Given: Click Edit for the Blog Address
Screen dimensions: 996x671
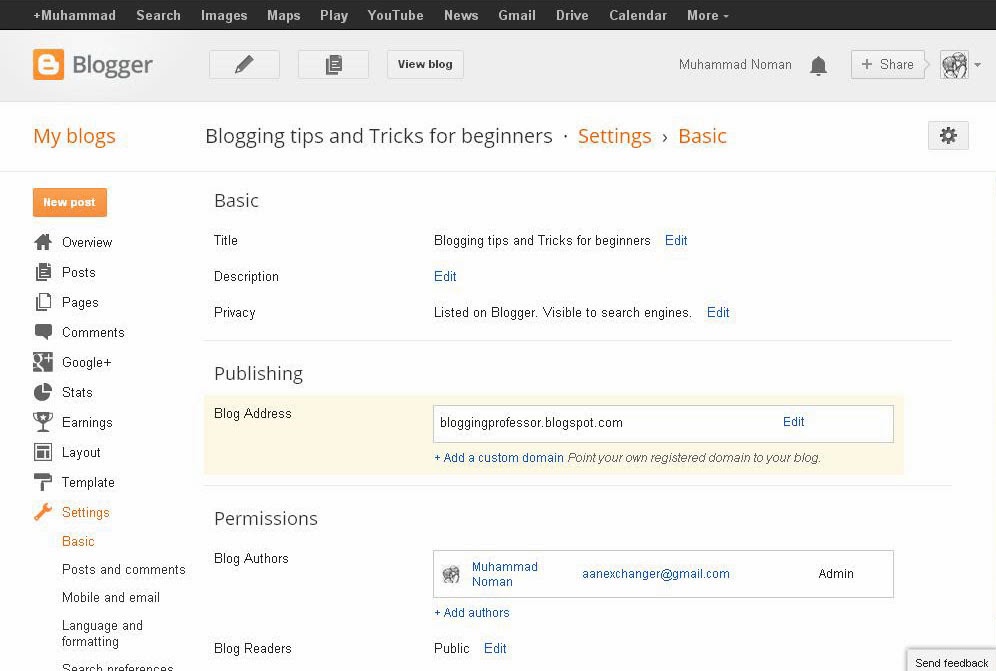Looking at the screenshot, I should click(793, 421).
